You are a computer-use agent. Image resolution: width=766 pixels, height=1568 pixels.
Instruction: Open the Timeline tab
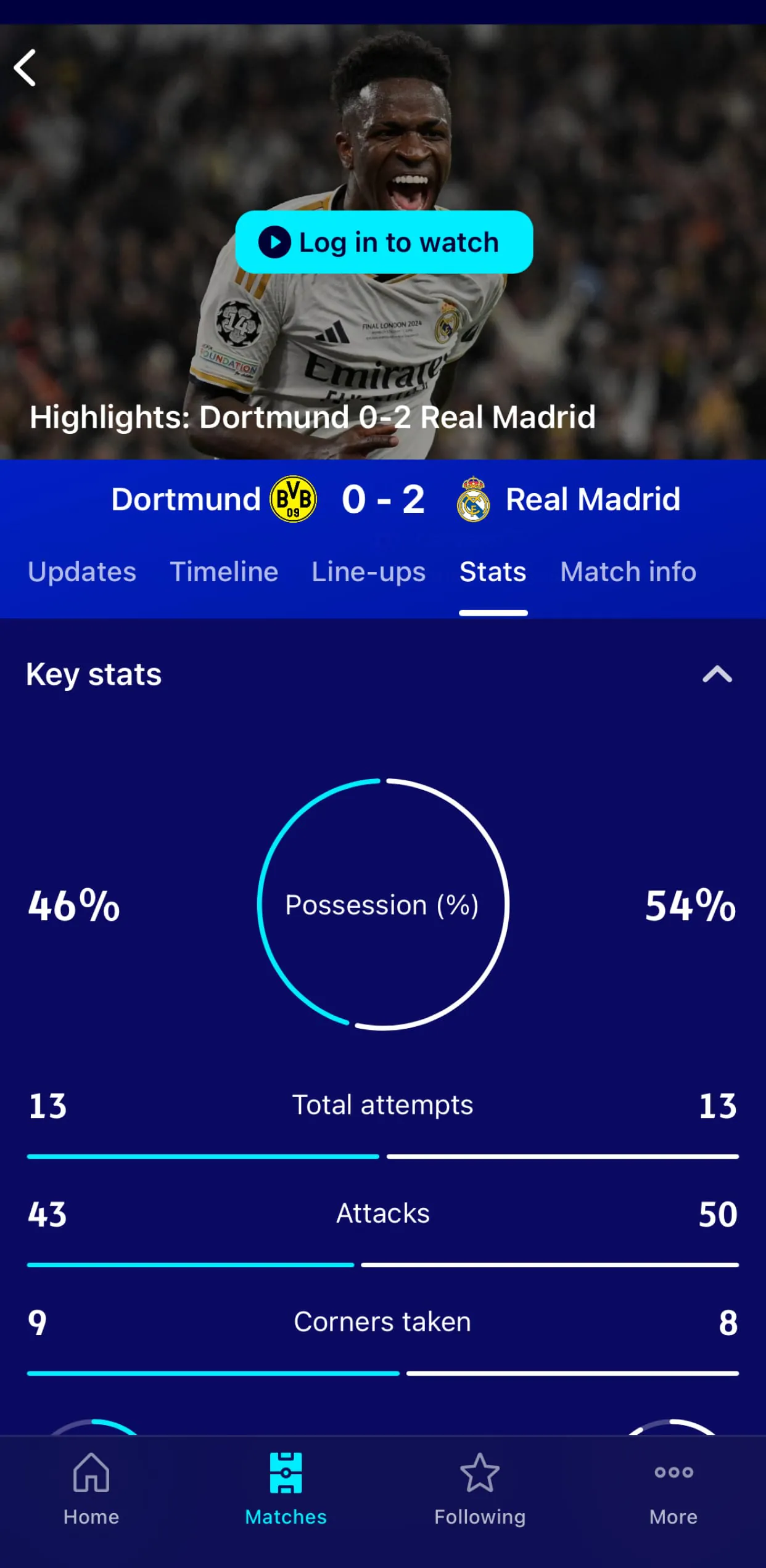point(224,572)
